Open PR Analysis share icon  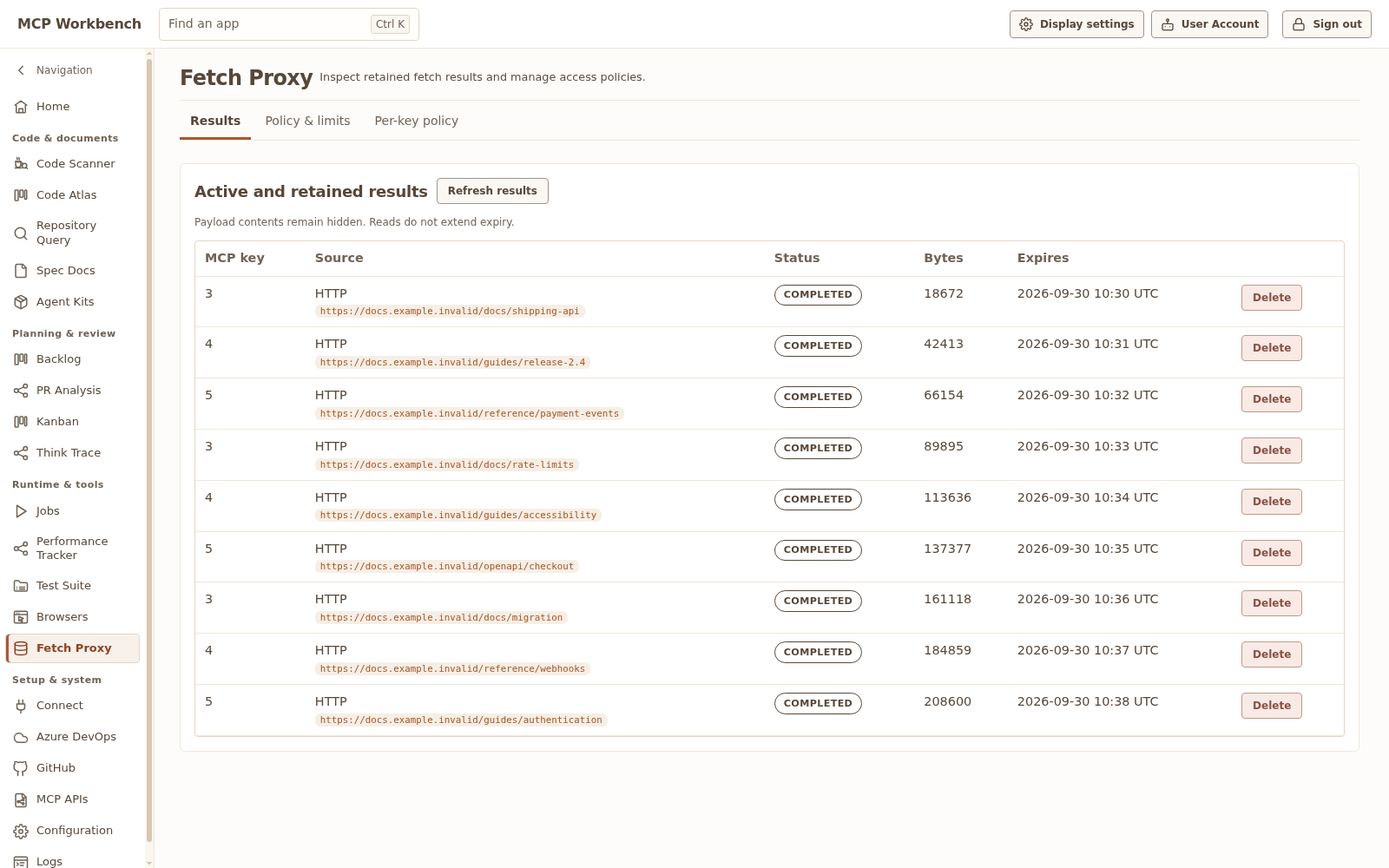coord(21,391)
